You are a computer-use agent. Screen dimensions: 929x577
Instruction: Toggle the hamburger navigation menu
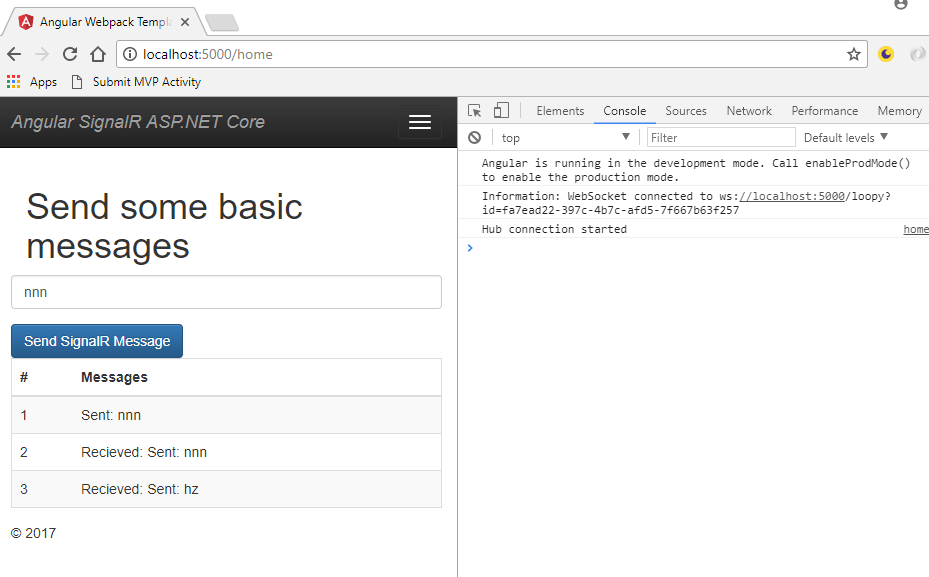click(420, 122)
